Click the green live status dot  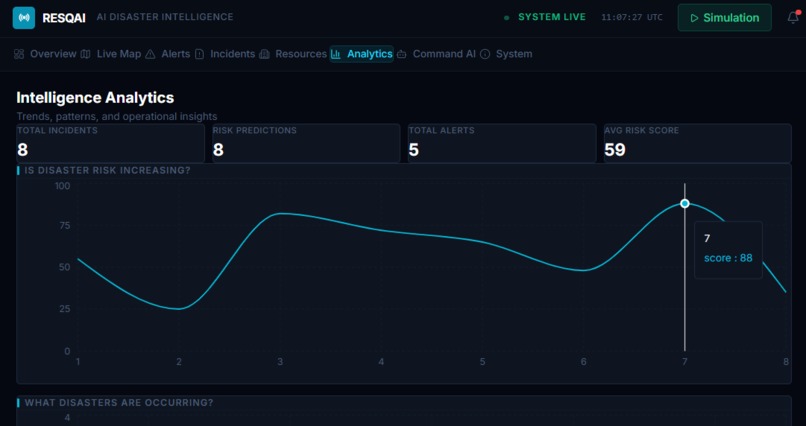coord(506,17)
